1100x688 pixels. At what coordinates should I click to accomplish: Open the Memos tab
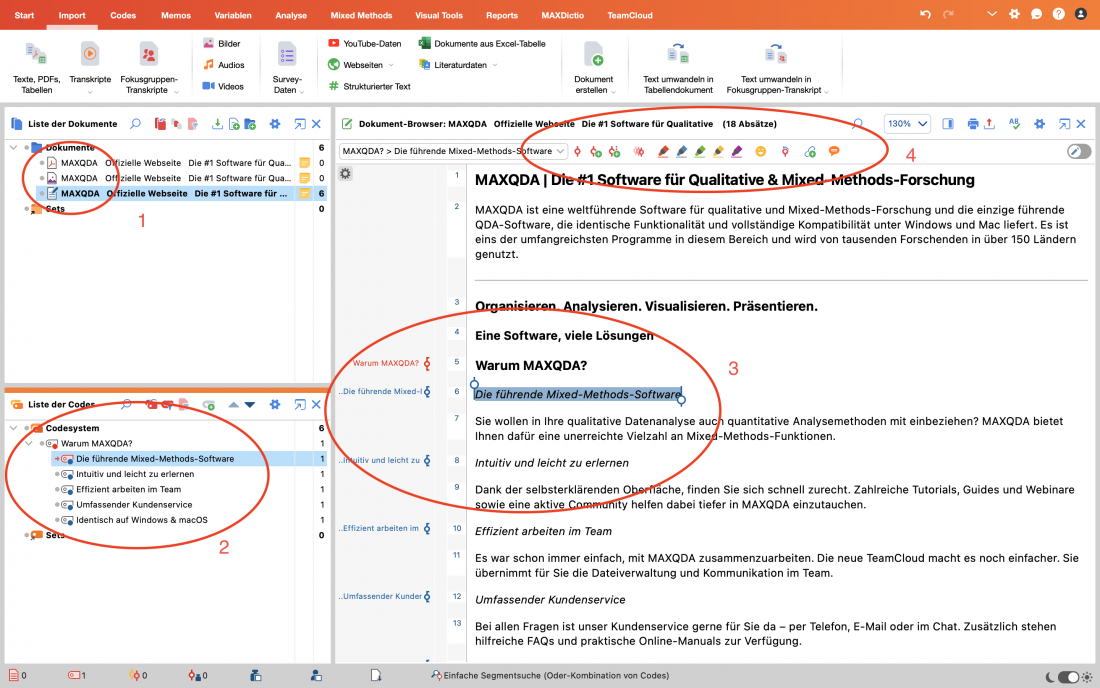175,15
